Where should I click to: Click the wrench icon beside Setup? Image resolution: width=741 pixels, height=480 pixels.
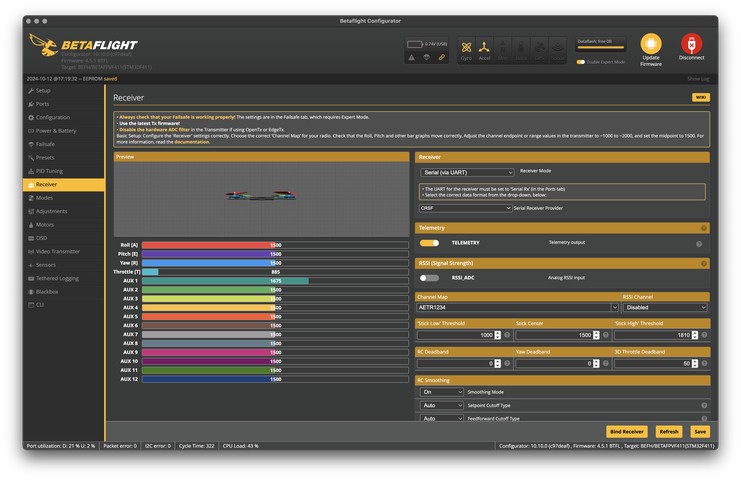pos(31,90)
